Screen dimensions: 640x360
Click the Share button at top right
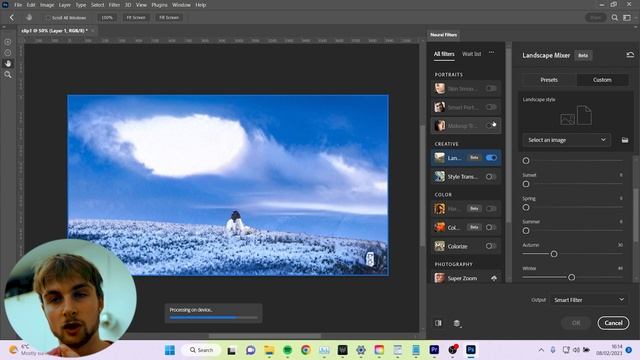pos(596,18)
